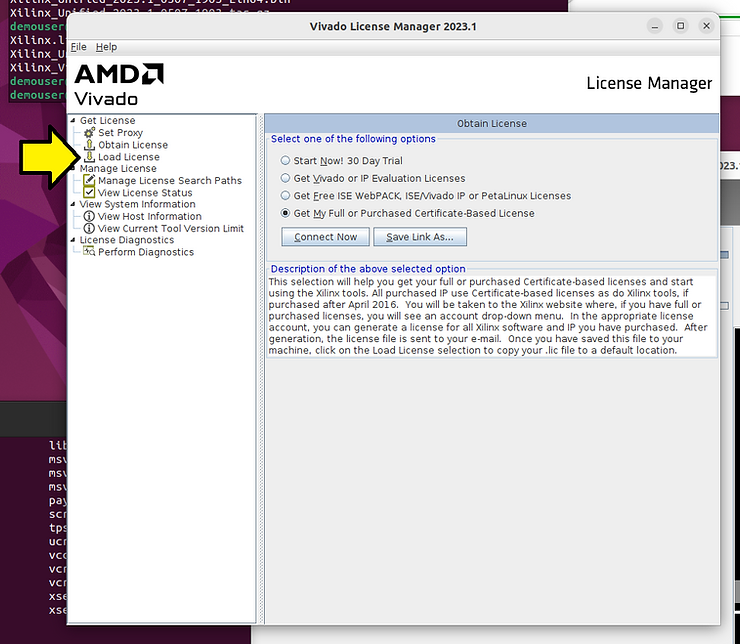Open the File menu
The image size is (740, 644).
[x=78, y=47]
